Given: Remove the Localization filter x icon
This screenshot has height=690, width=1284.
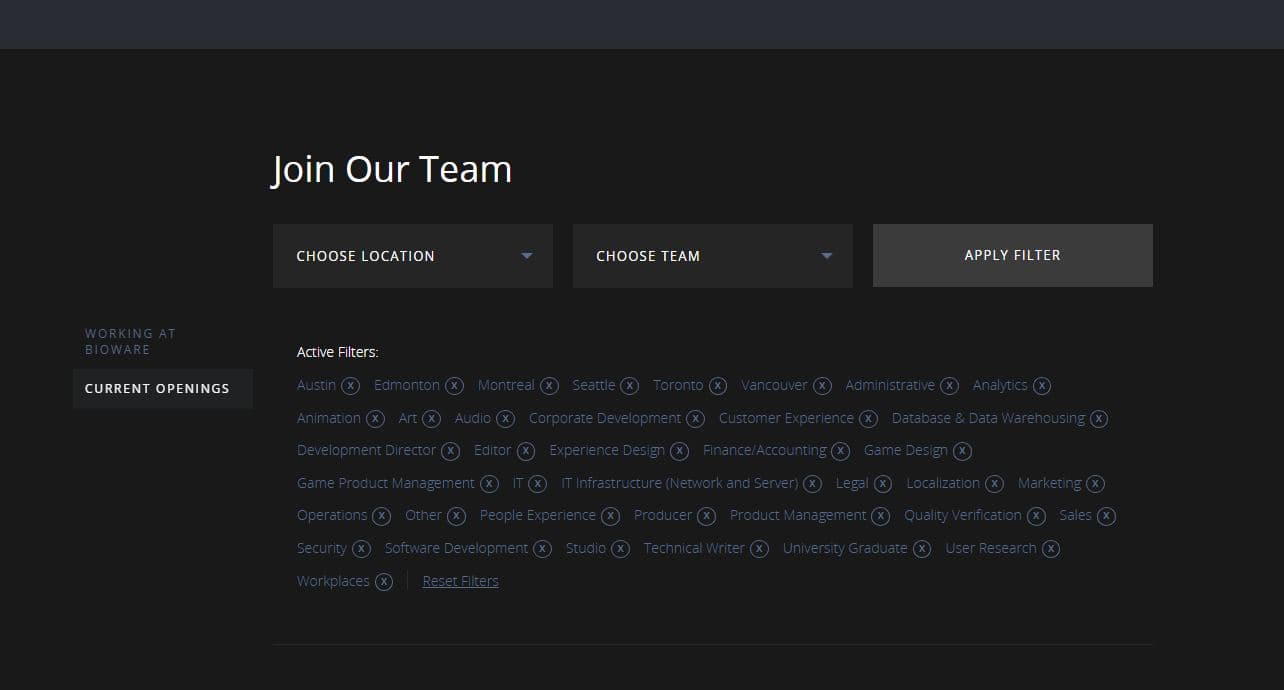Looking at the screenshot, I should pyautogui.click(x=994, y=484).
